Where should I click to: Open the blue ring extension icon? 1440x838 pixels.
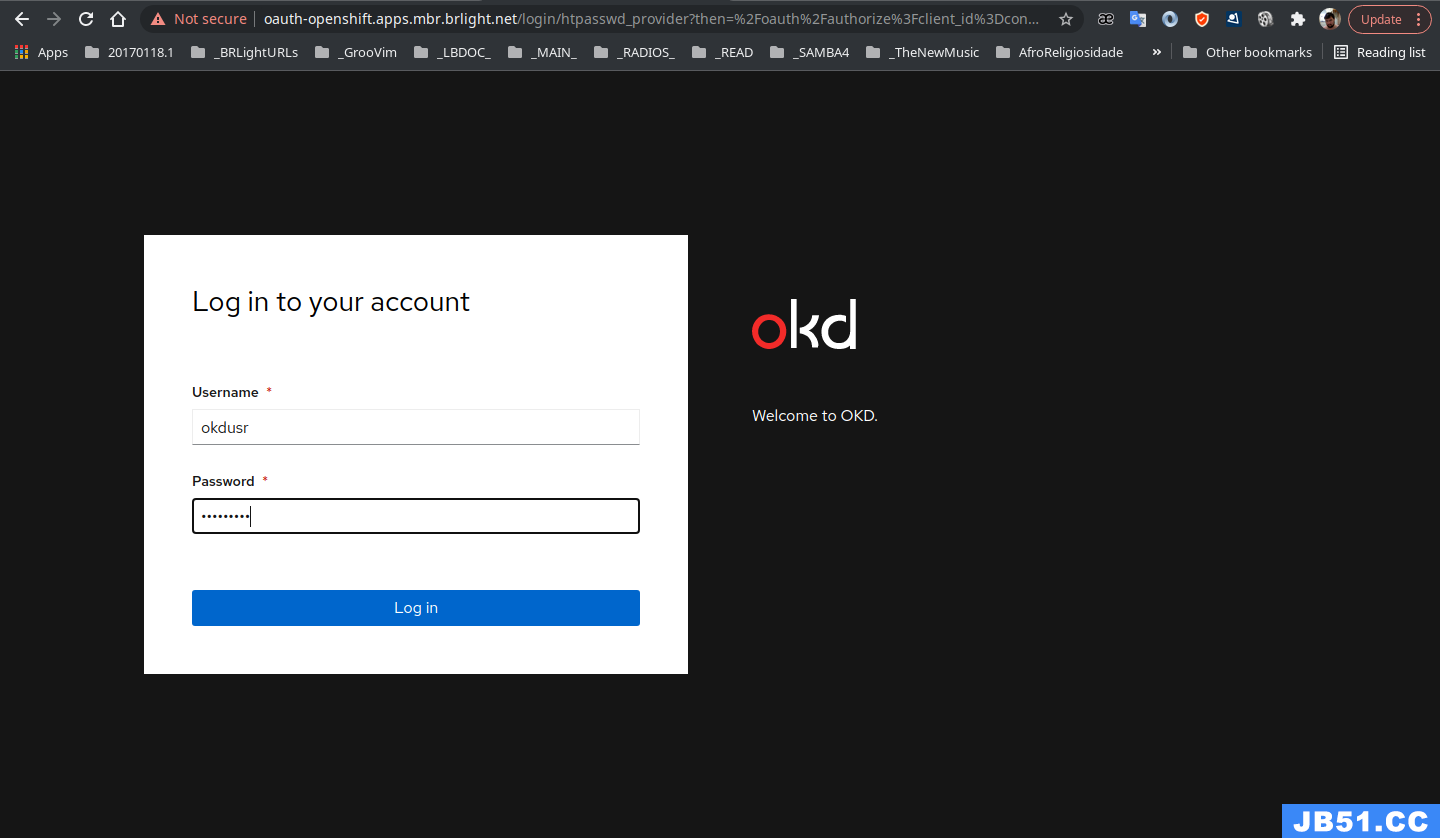tap(1170, 19)
